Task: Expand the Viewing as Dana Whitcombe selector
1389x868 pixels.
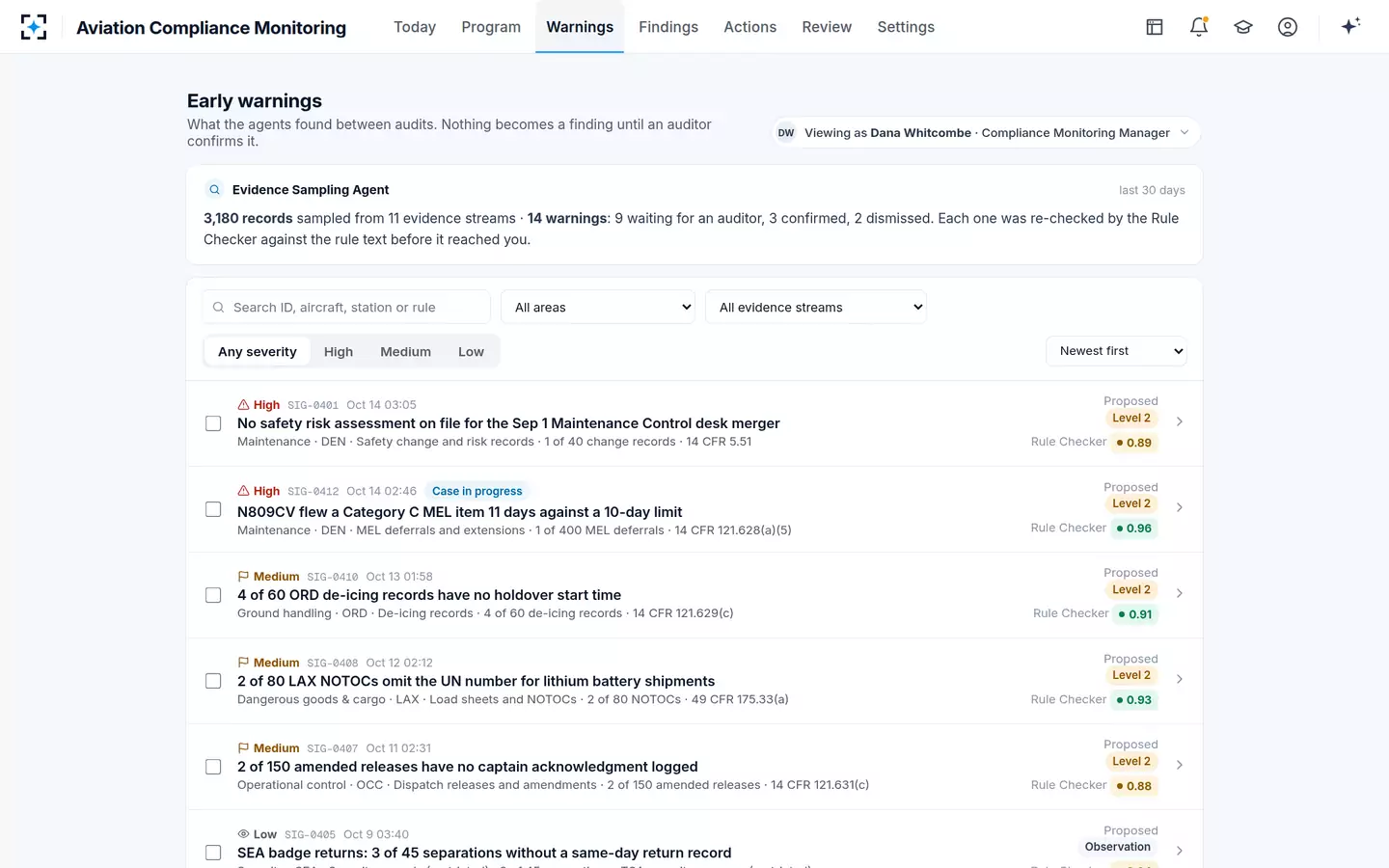Action: [x=986, y=133]
